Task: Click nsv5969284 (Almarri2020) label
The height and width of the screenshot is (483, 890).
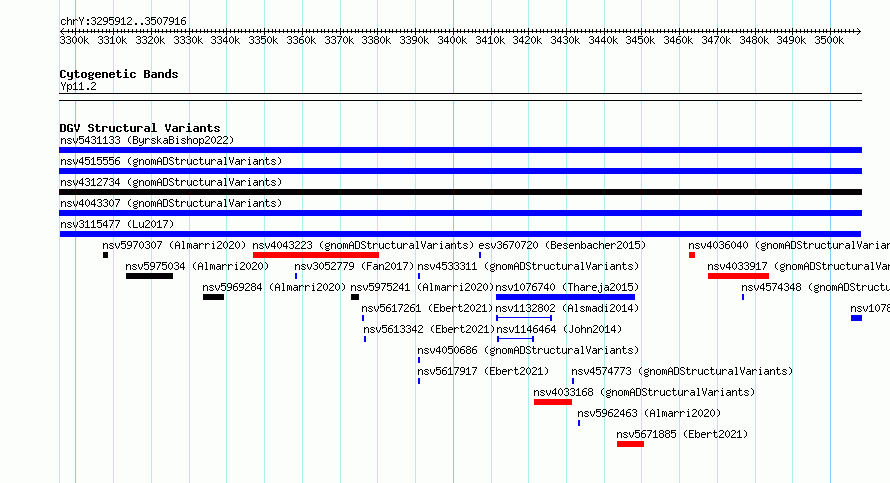Action: [x=274, y=287]
